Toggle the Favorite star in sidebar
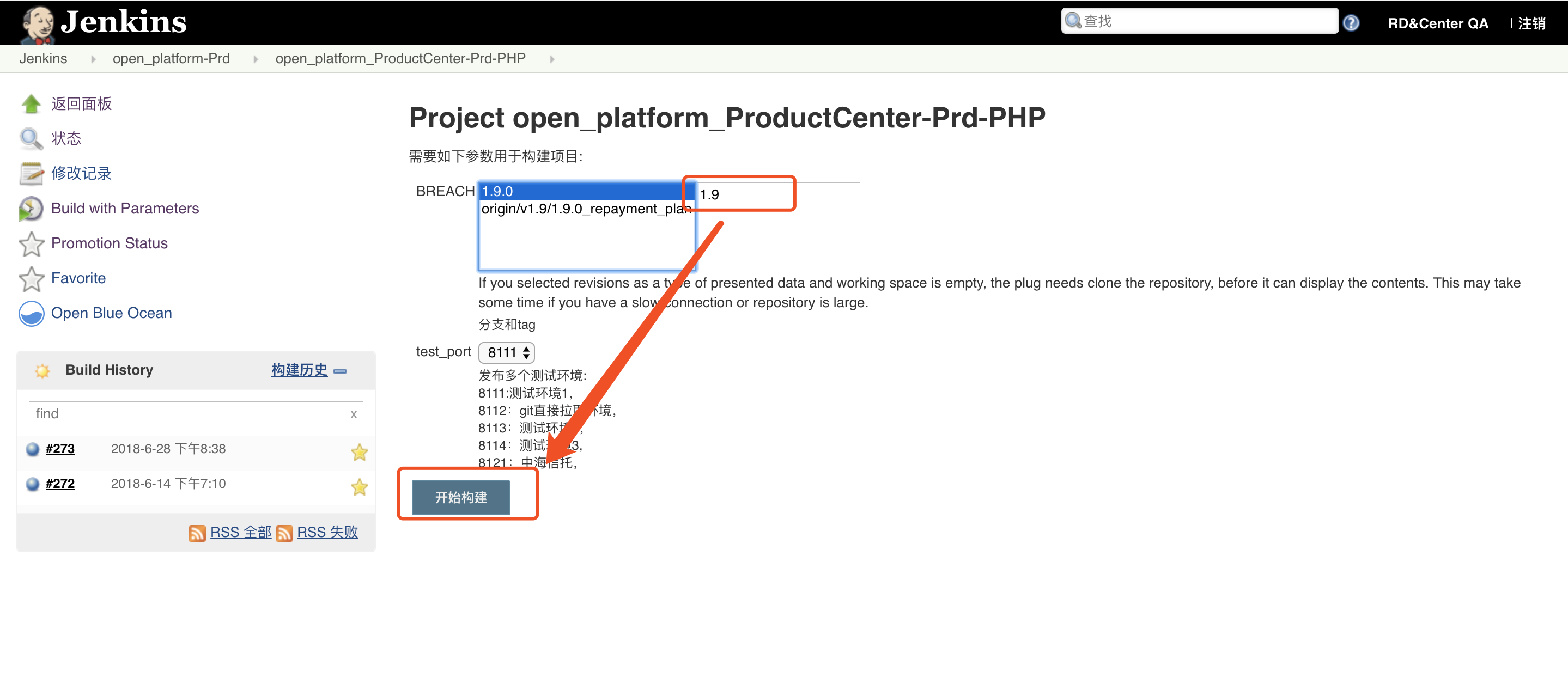1568x684 pixels. pos(31,279)
